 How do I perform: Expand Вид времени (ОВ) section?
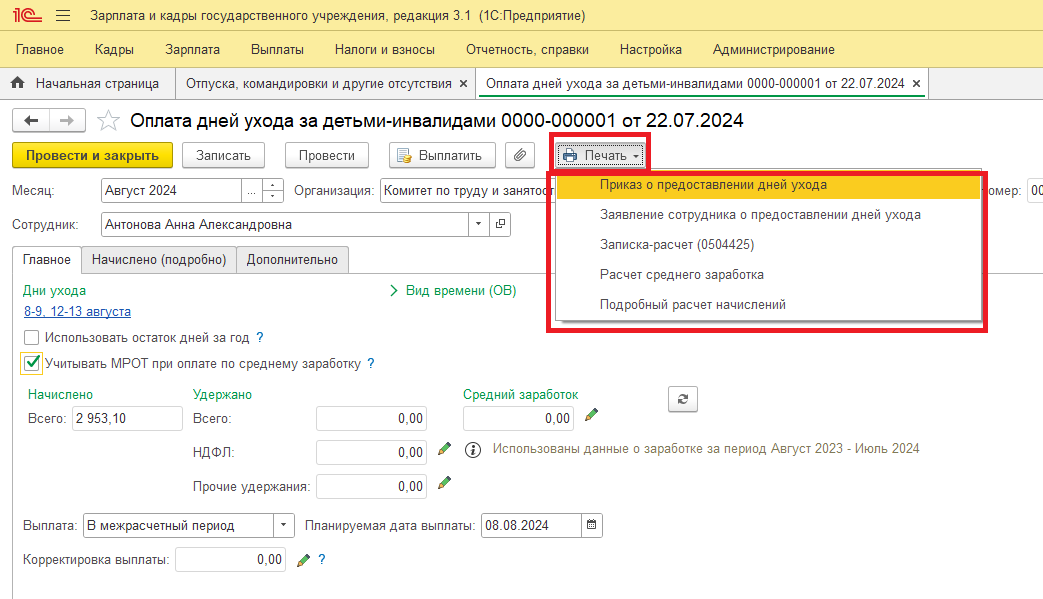(x=453, y=291)
